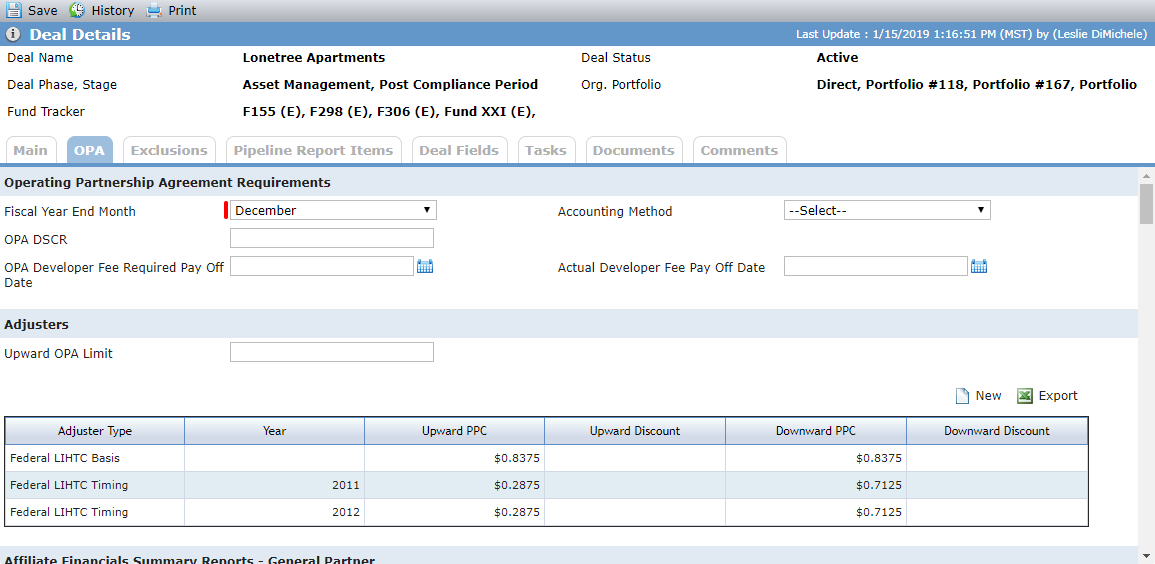Open the Fiscal Year End Month dropdown
The image size is (1155, 564).
[x=334, y=211]
